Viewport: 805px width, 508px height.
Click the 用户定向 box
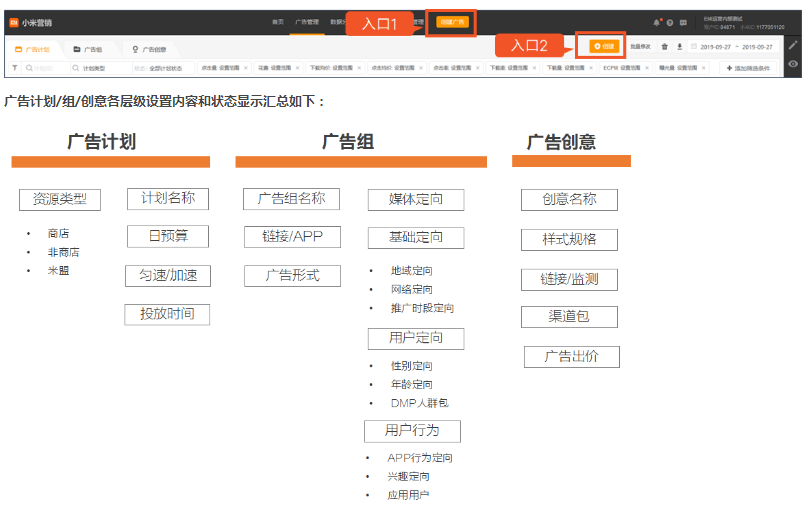(x=416, y=338)
